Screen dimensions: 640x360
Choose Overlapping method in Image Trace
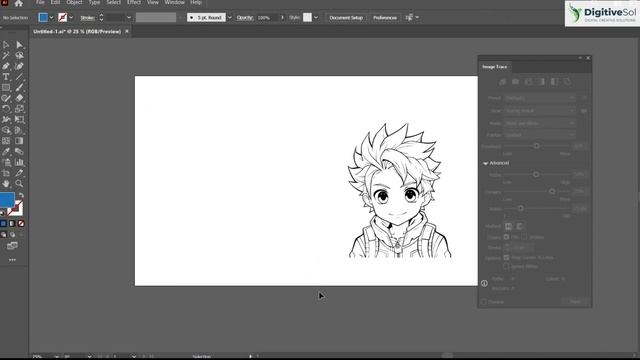[x=520, y=226]
